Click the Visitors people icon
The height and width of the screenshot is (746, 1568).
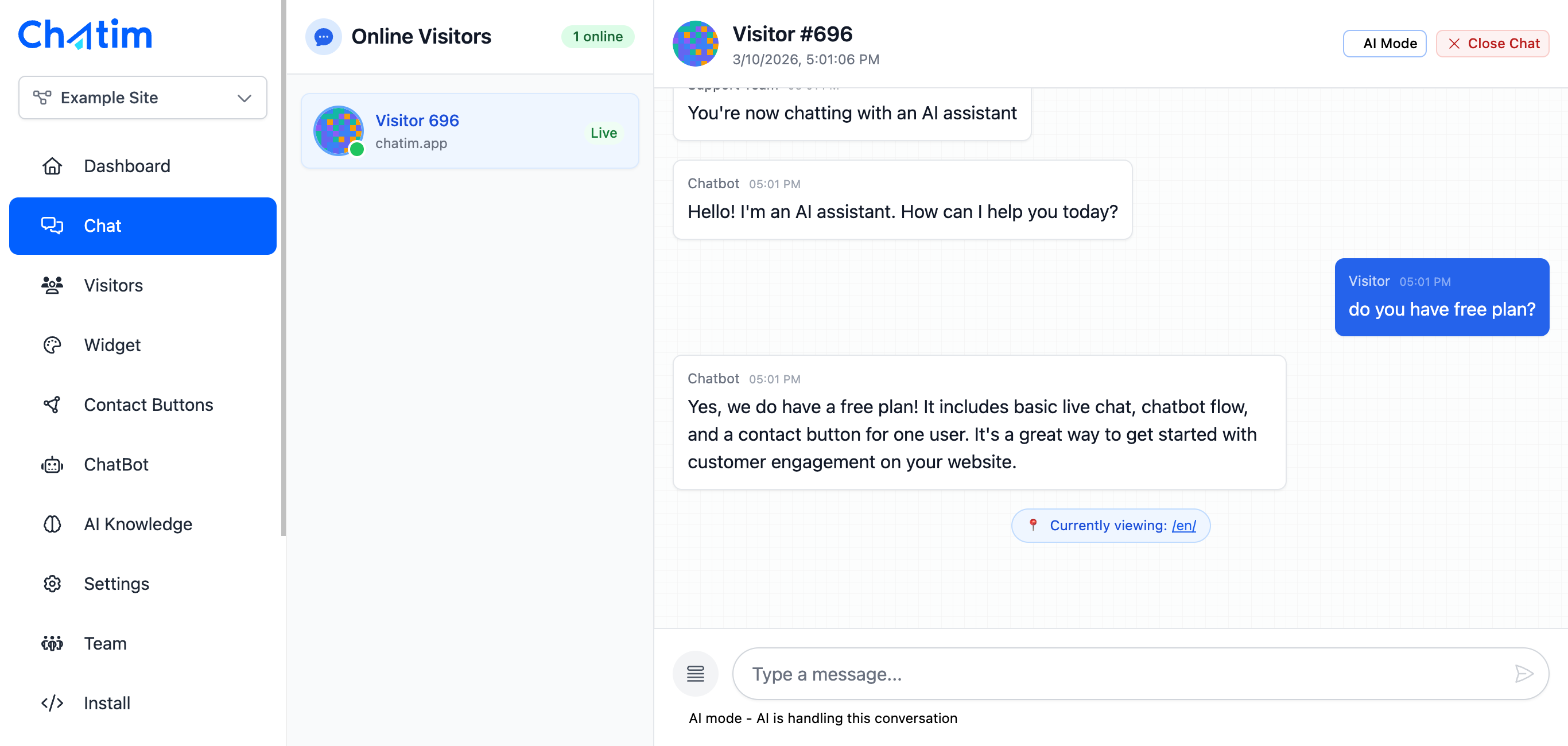pos(52,285)
